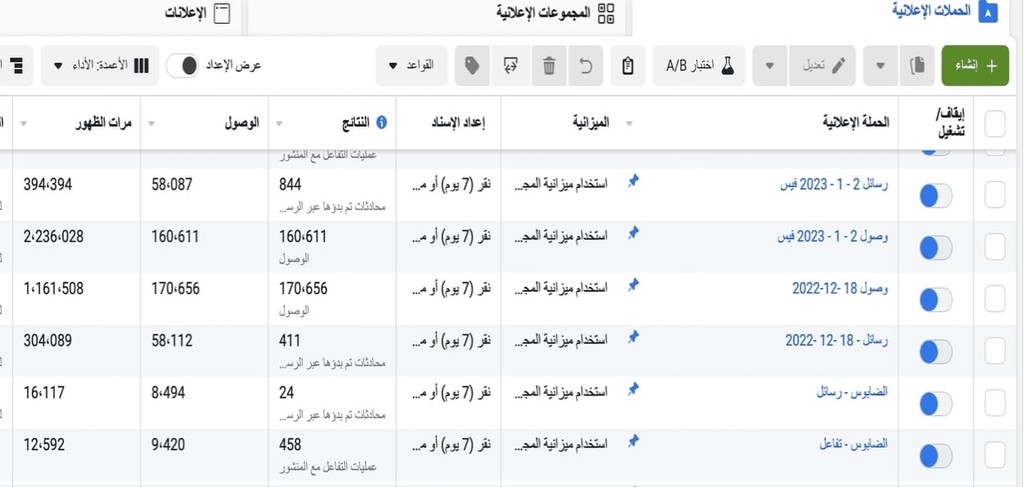Switch to الإعلانات tab
This screenshot has height=487, width=1024.
197,13
